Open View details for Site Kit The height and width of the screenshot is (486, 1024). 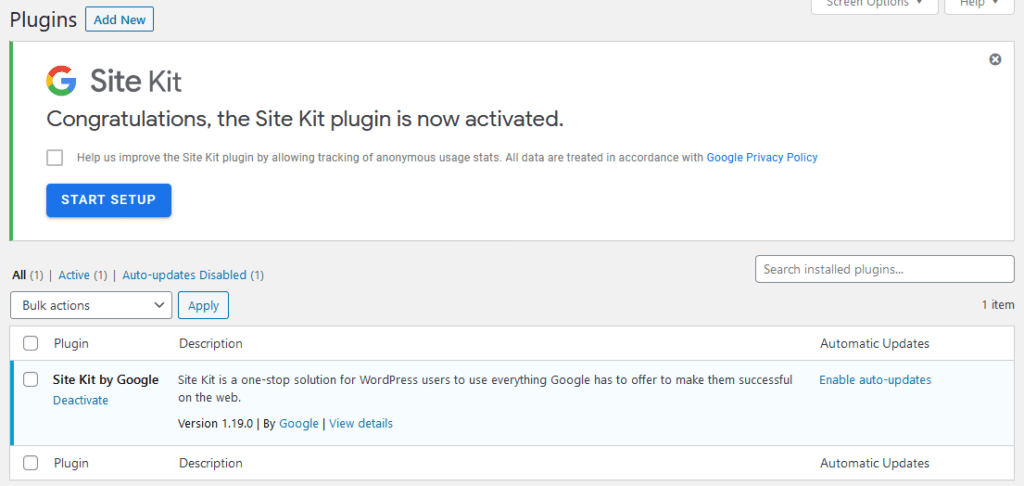361,423
